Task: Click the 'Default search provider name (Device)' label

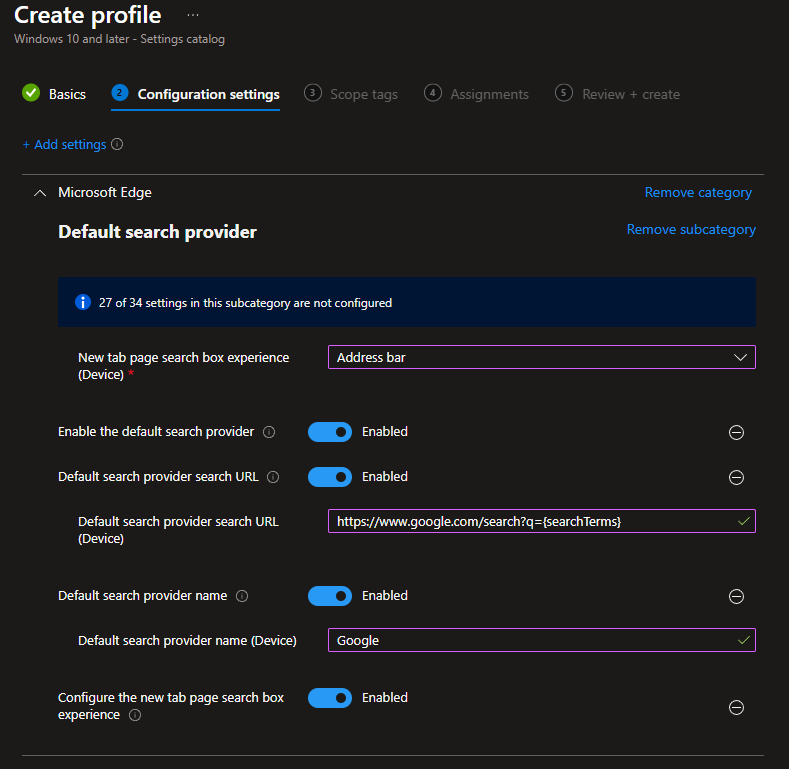Action: click(187, 641)
